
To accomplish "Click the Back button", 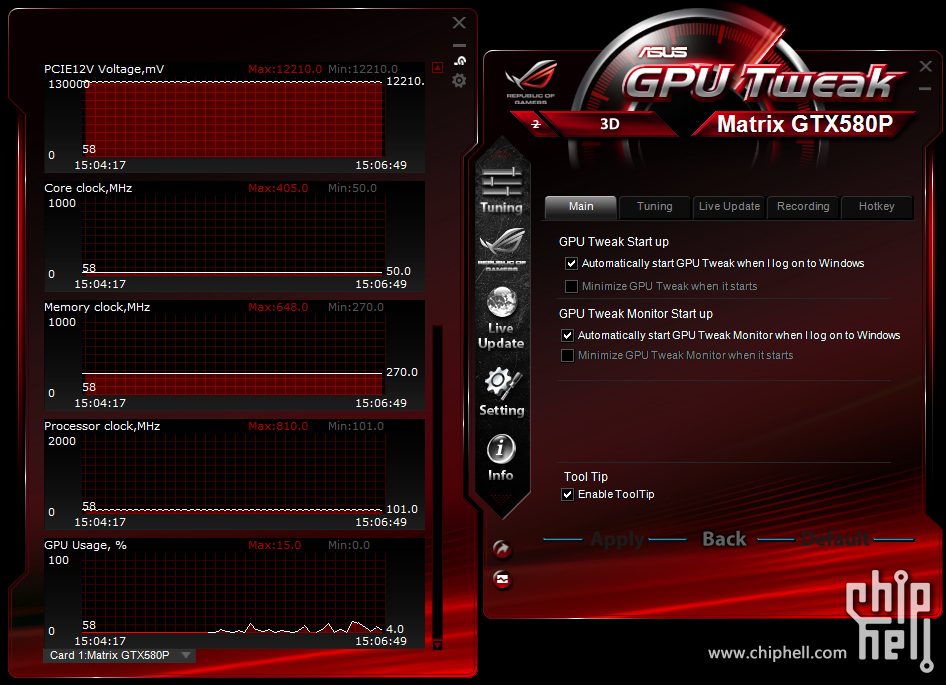I will pyautogui.click(x=724, y=539).
